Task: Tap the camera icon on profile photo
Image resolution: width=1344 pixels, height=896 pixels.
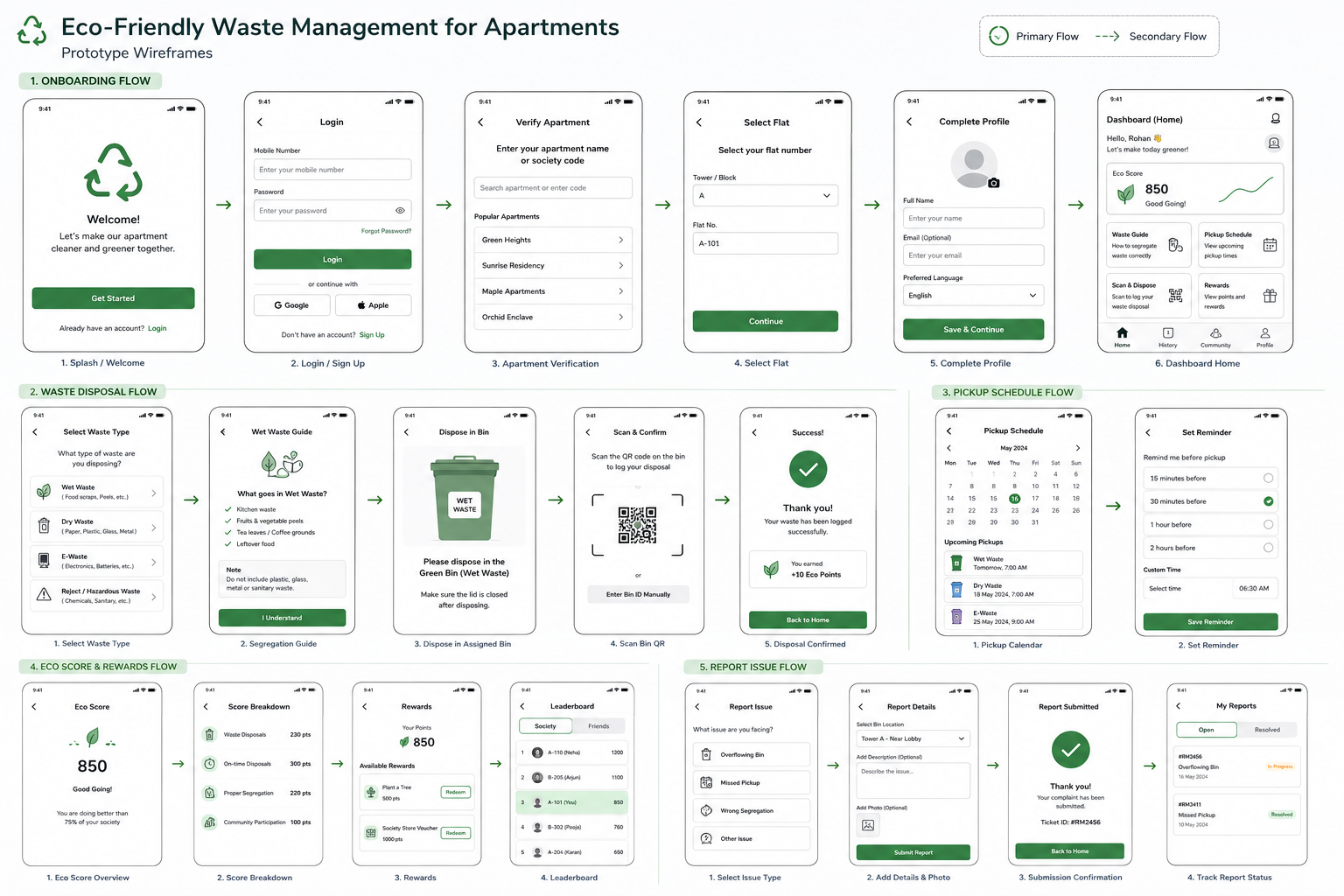Action: [994, 183]
